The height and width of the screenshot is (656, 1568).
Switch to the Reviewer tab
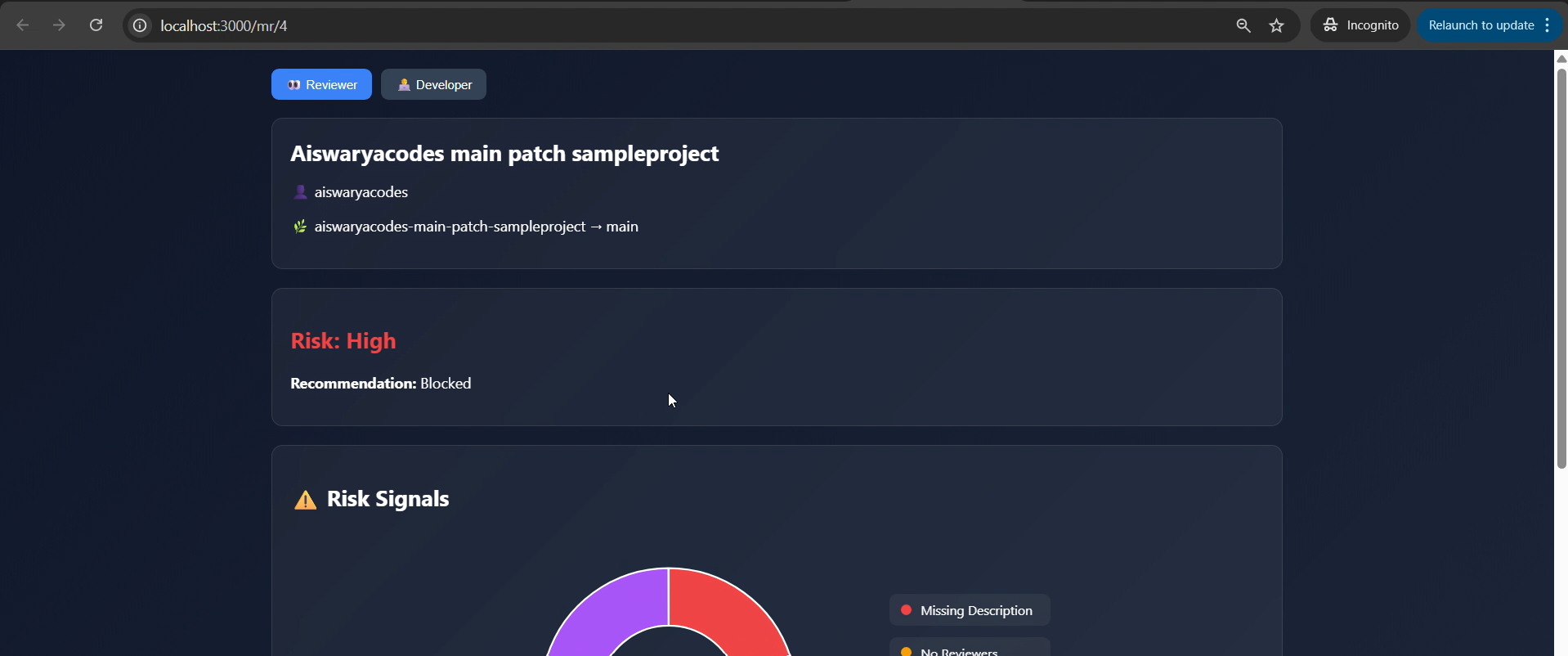(321, 84)
